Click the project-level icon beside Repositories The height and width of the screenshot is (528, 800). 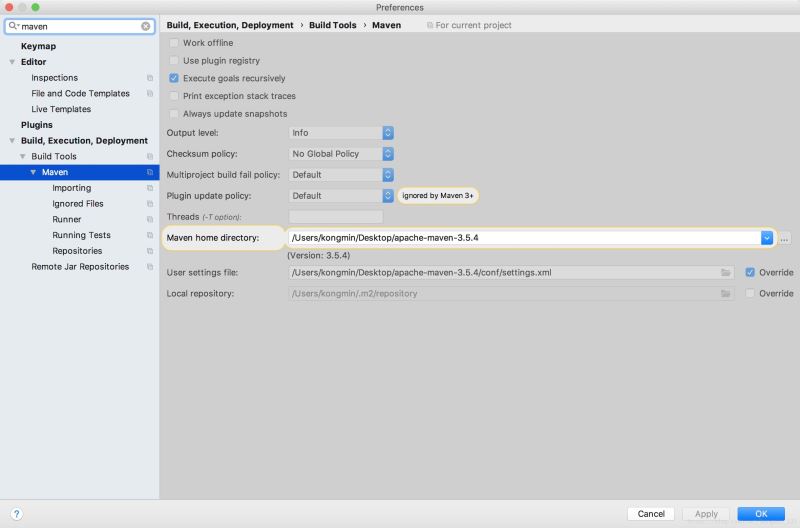pos(150,251)
